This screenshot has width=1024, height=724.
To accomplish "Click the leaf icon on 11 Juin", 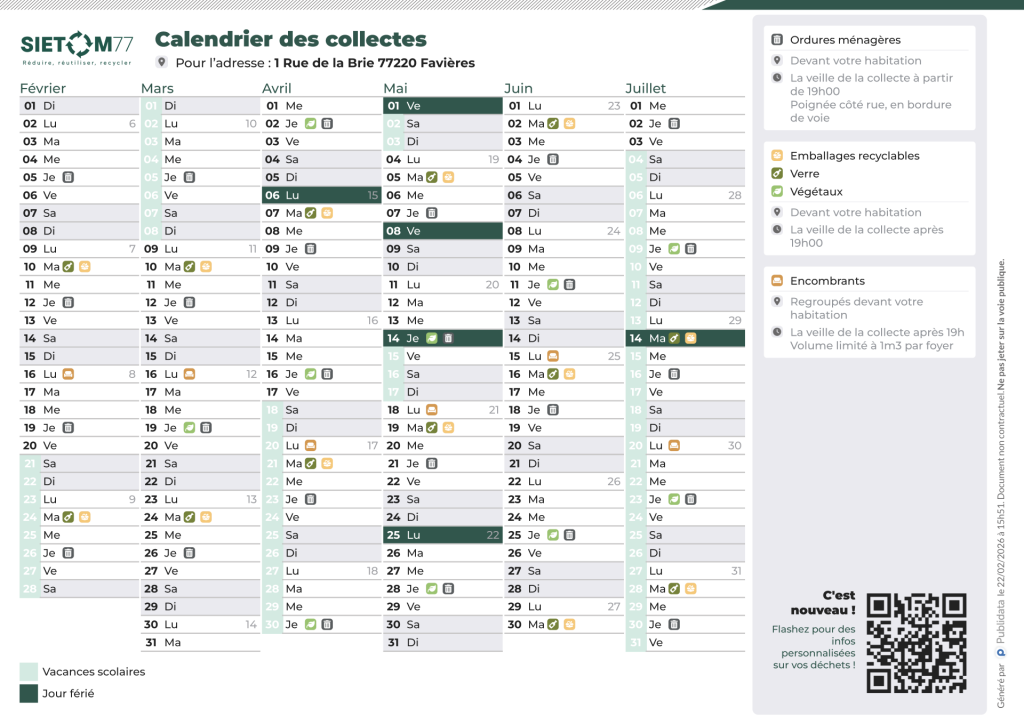I will pos(553,285).
